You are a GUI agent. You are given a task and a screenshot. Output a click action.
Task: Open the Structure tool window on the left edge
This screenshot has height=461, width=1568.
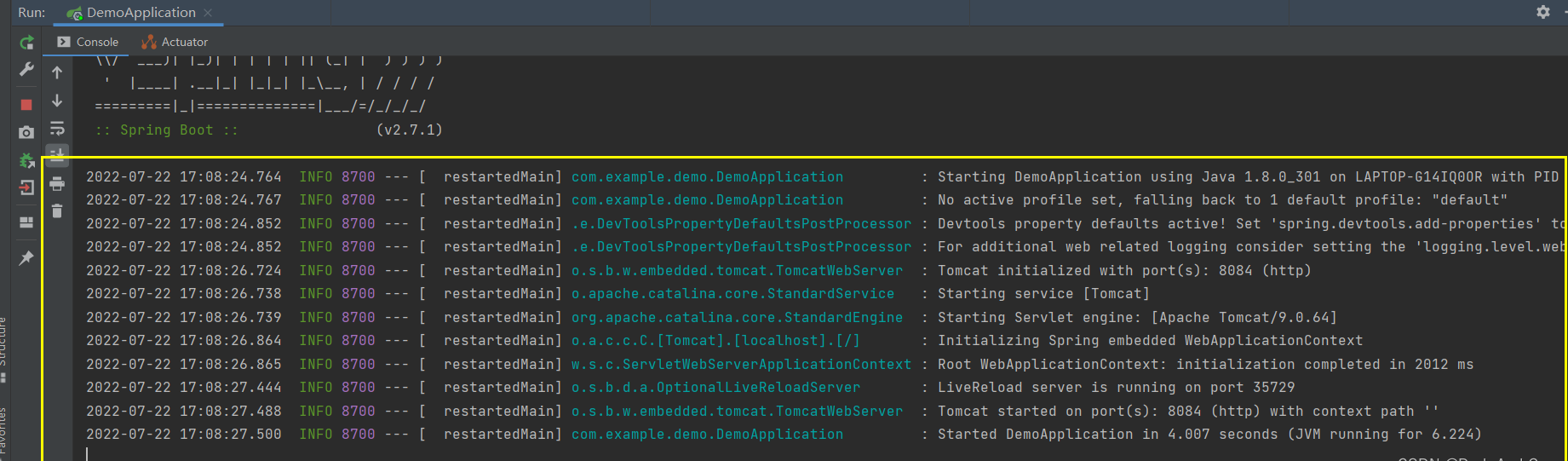tap(4, 341)
